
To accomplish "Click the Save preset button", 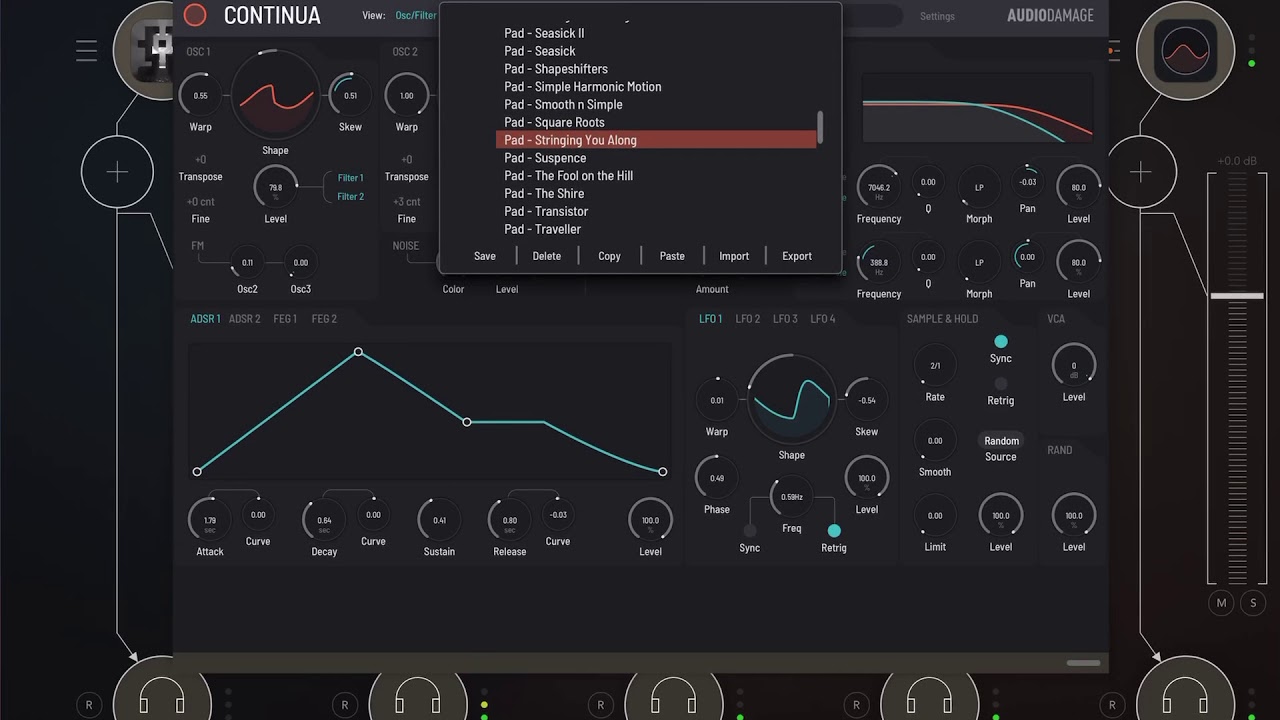I will pos(485,256).
